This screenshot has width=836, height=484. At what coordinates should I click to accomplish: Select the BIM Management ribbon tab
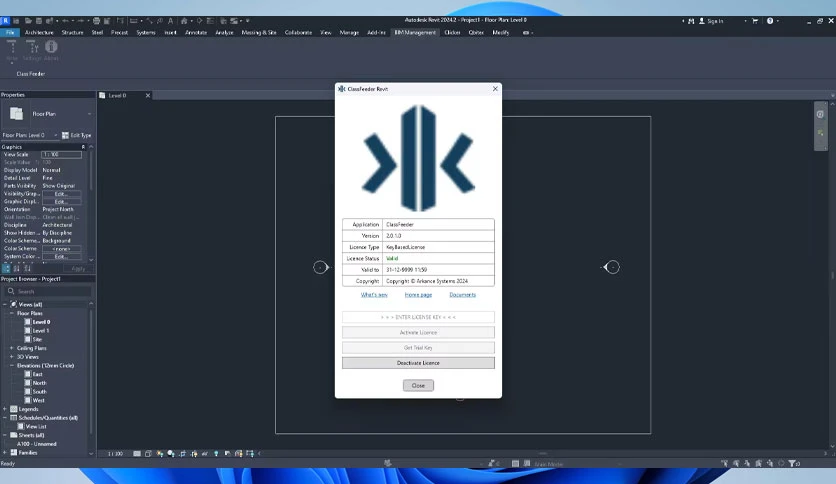[415, 33]
